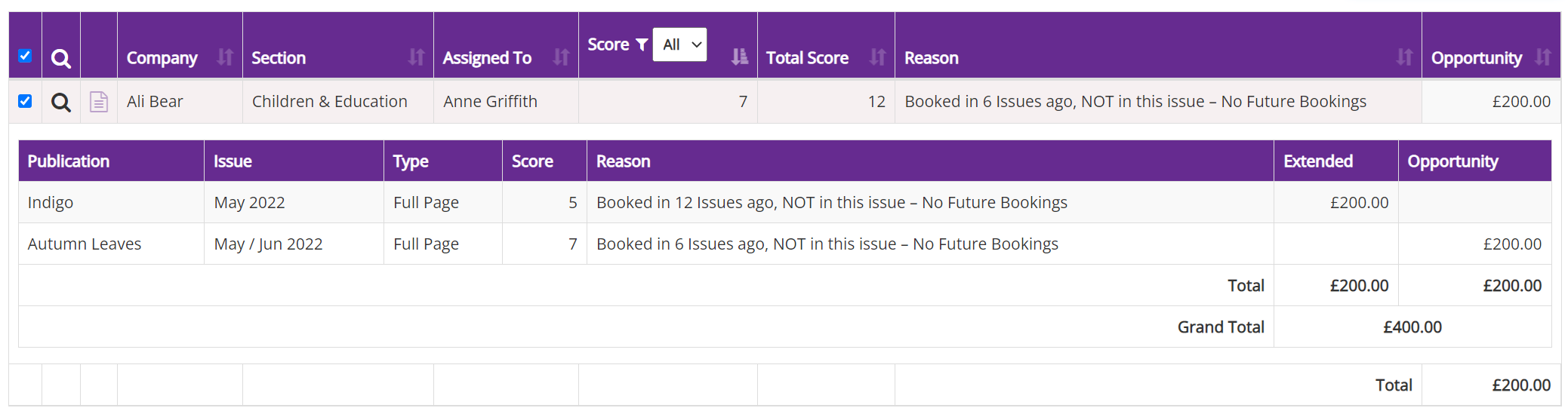Click the Total Score column header
The image size is (1568, 411).
807,58
